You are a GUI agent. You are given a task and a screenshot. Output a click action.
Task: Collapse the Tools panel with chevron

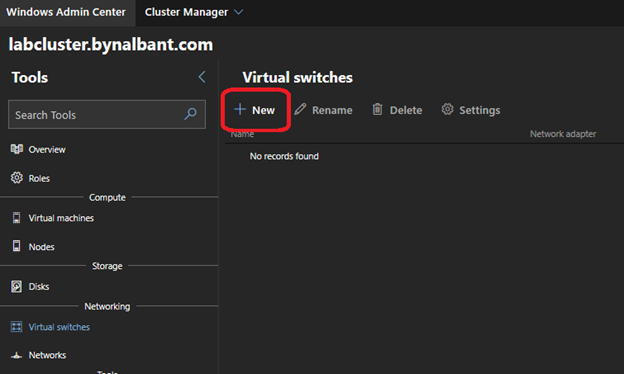202,77
